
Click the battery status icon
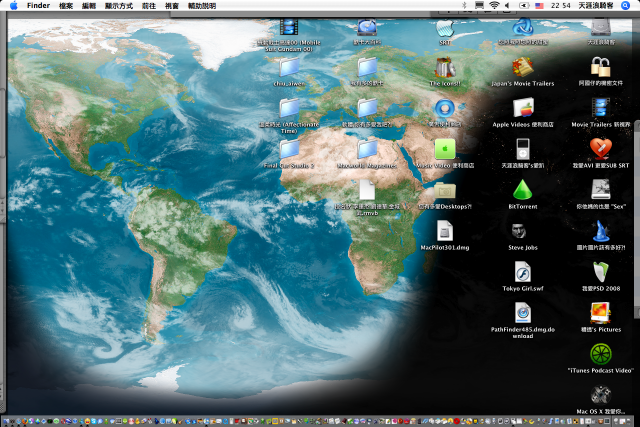(x=524, y=5)
